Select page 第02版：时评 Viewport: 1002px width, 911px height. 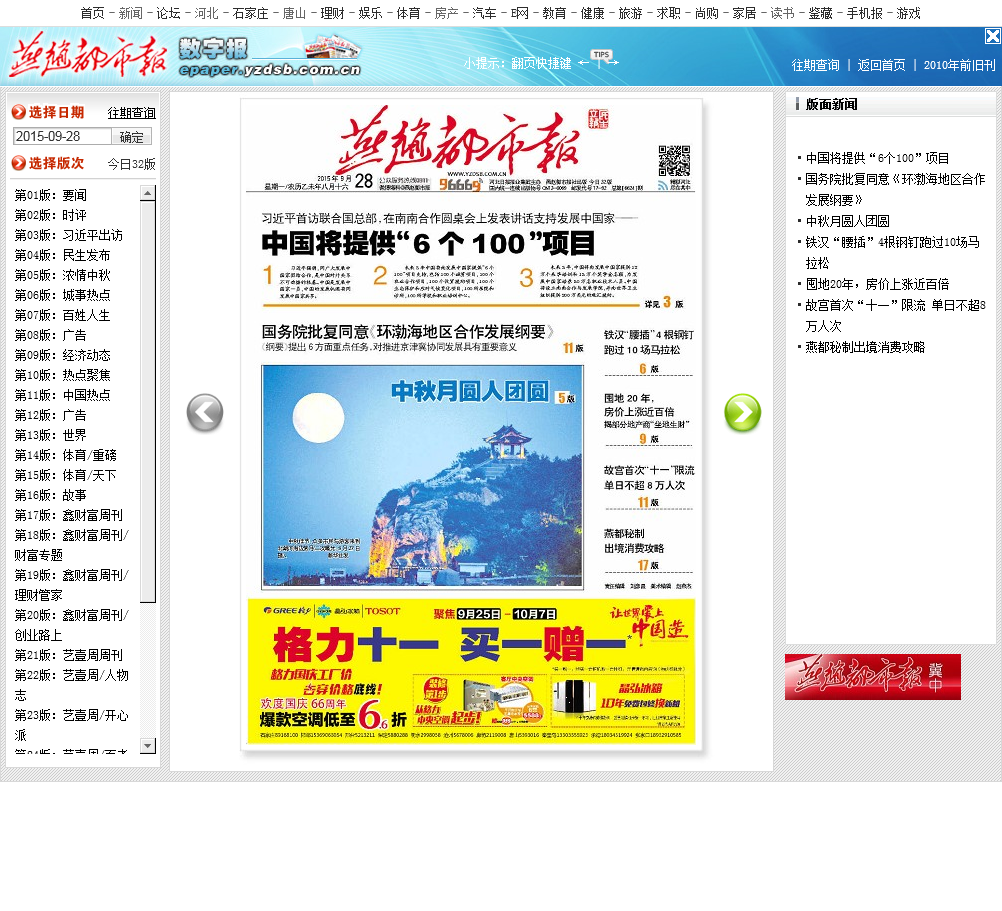click(50, 215)
